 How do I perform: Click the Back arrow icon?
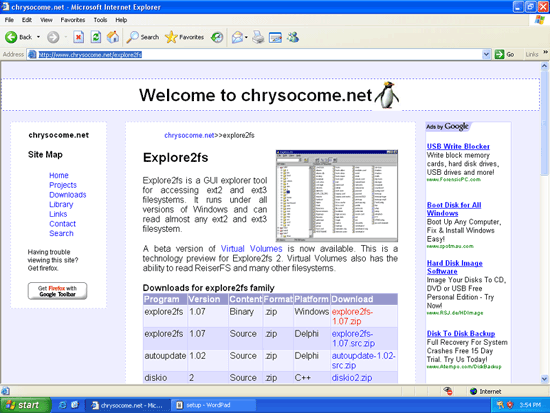pyautogui.click(x=11, y=37)
